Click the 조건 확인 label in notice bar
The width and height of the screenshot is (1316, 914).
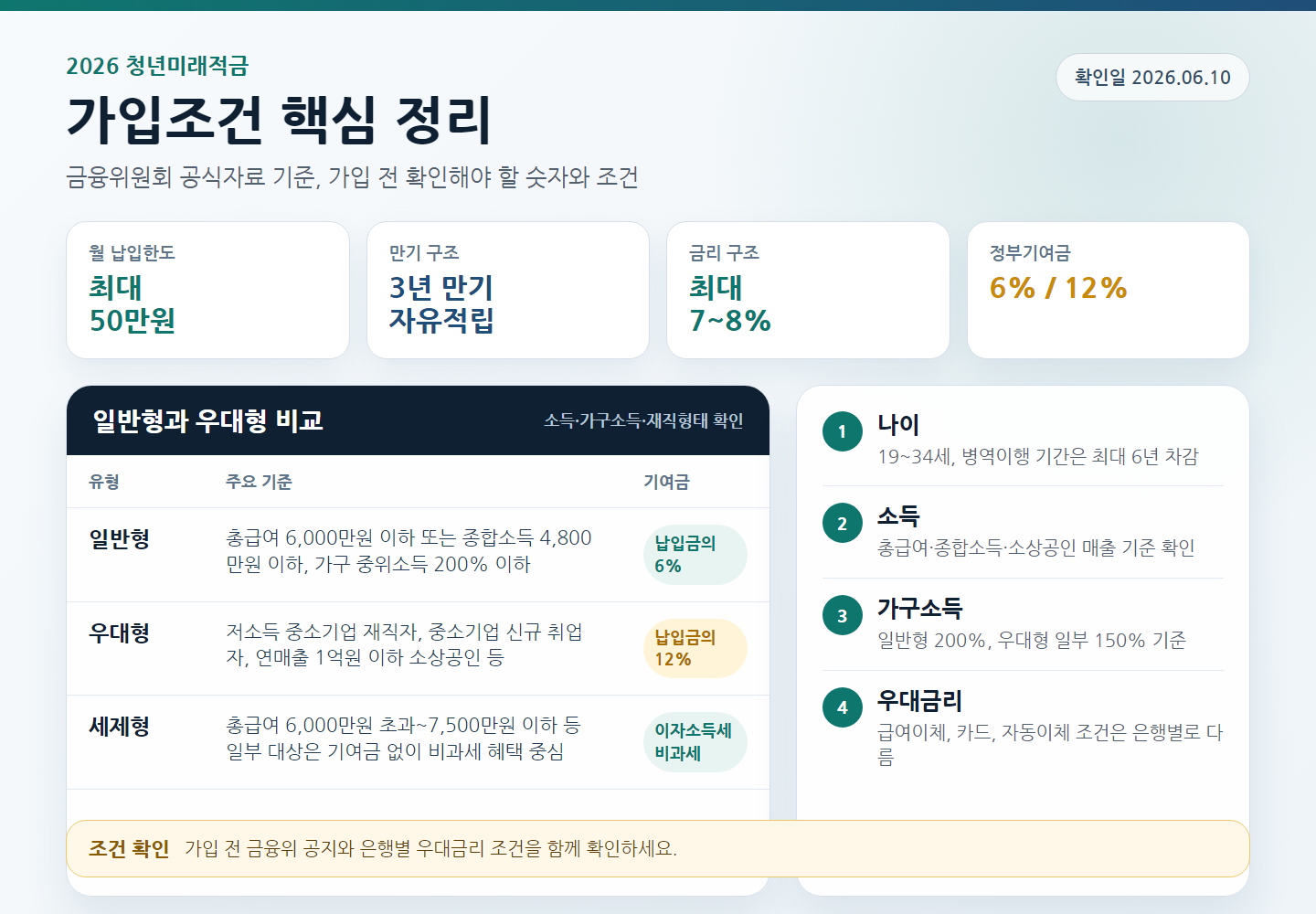click(x=129, y=849)
